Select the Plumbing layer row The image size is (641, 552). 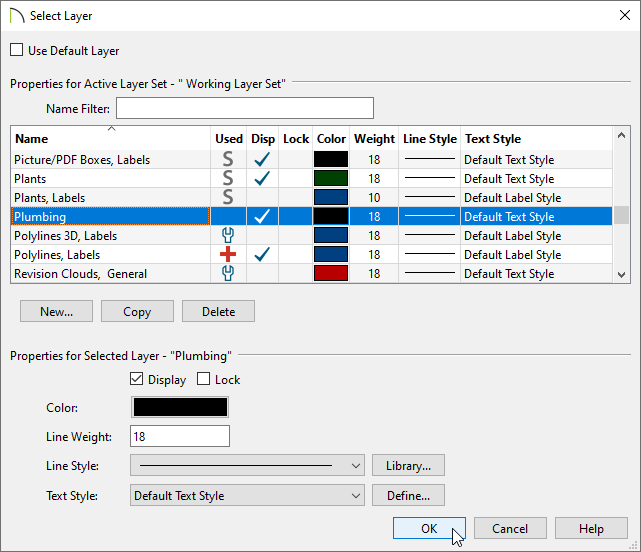(x=312, y=216)
